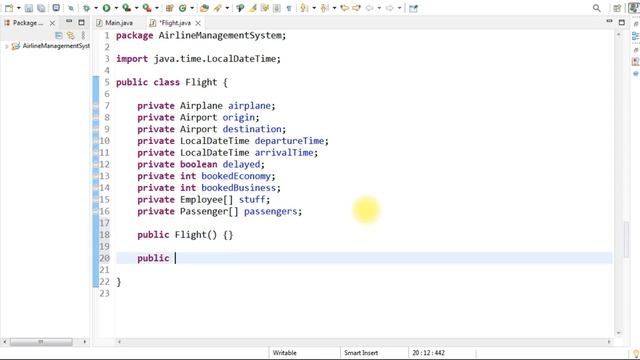Click in editor line 21
This screenshot has height=360, width=640.
point(363,270)
